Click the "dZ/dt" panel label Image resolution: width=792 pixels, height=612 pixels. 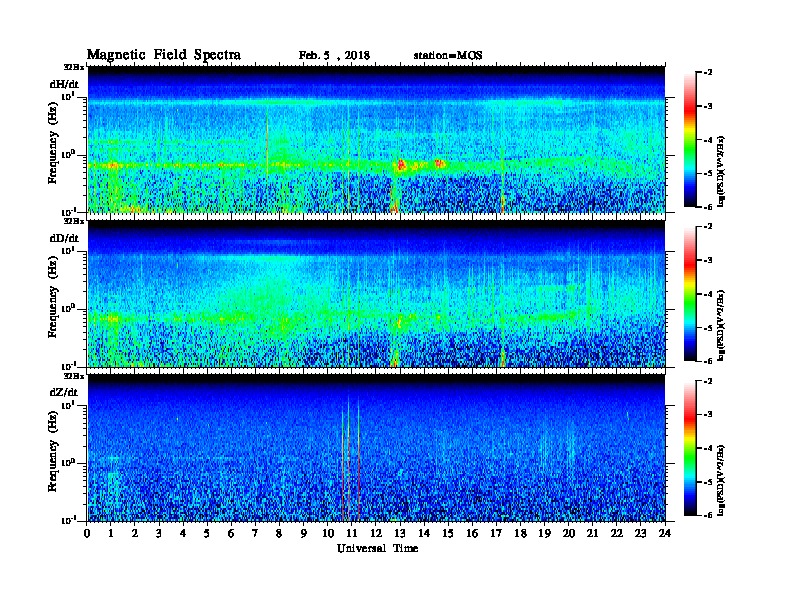pos(64,392)
